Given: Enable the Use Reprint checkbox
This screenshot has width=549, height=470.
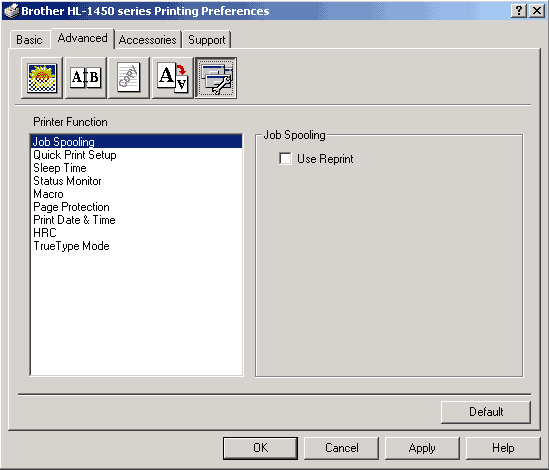Looking at the screenshot, I should (285, 158).
